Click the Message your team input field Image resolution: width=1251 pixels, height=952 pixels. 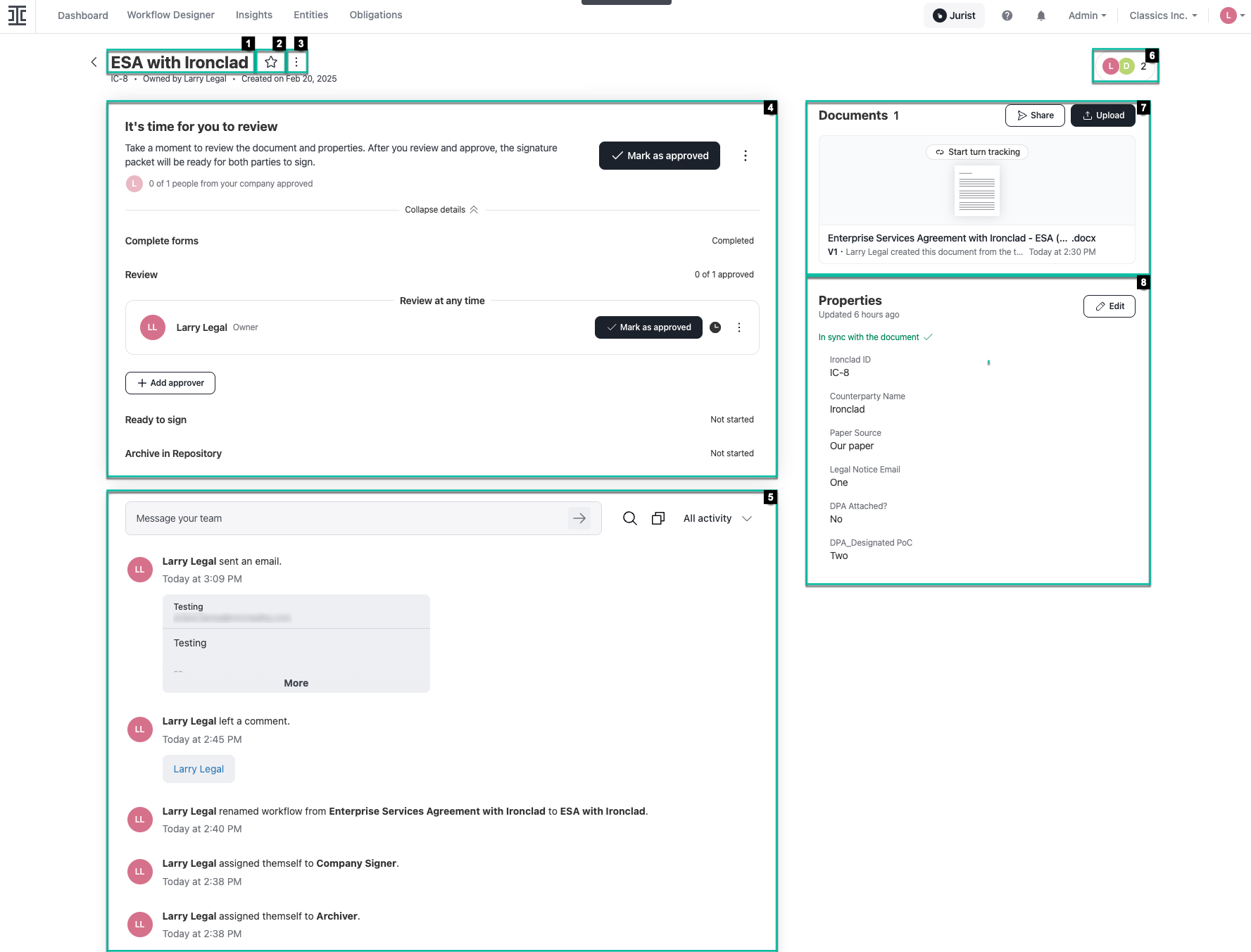point(317,518)
